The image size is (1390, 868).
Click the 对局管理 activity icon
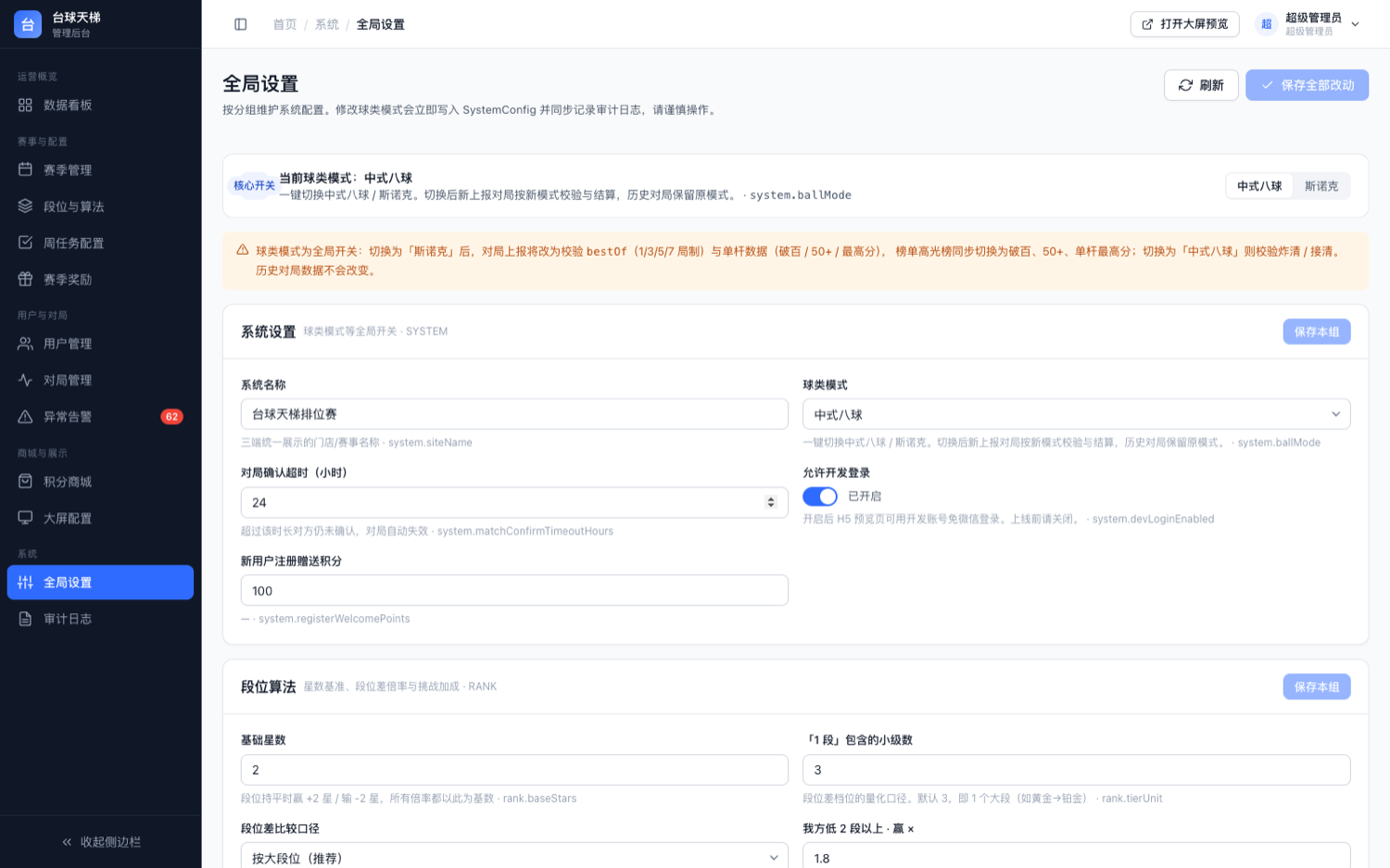point(25,380)
